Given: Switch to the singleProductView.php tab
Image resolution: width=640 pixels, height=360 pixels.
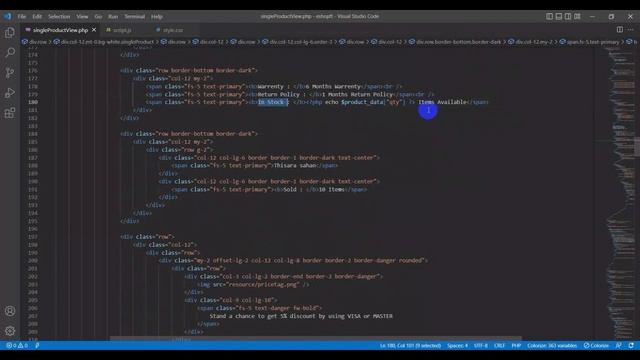Looking at the screenshot, I should click(60, 30).
